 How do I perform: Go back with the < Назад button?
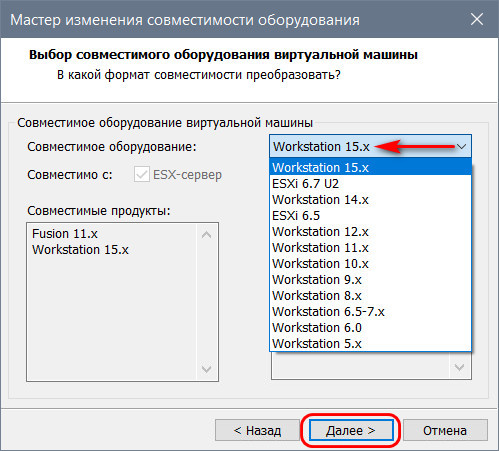[257, 430]
